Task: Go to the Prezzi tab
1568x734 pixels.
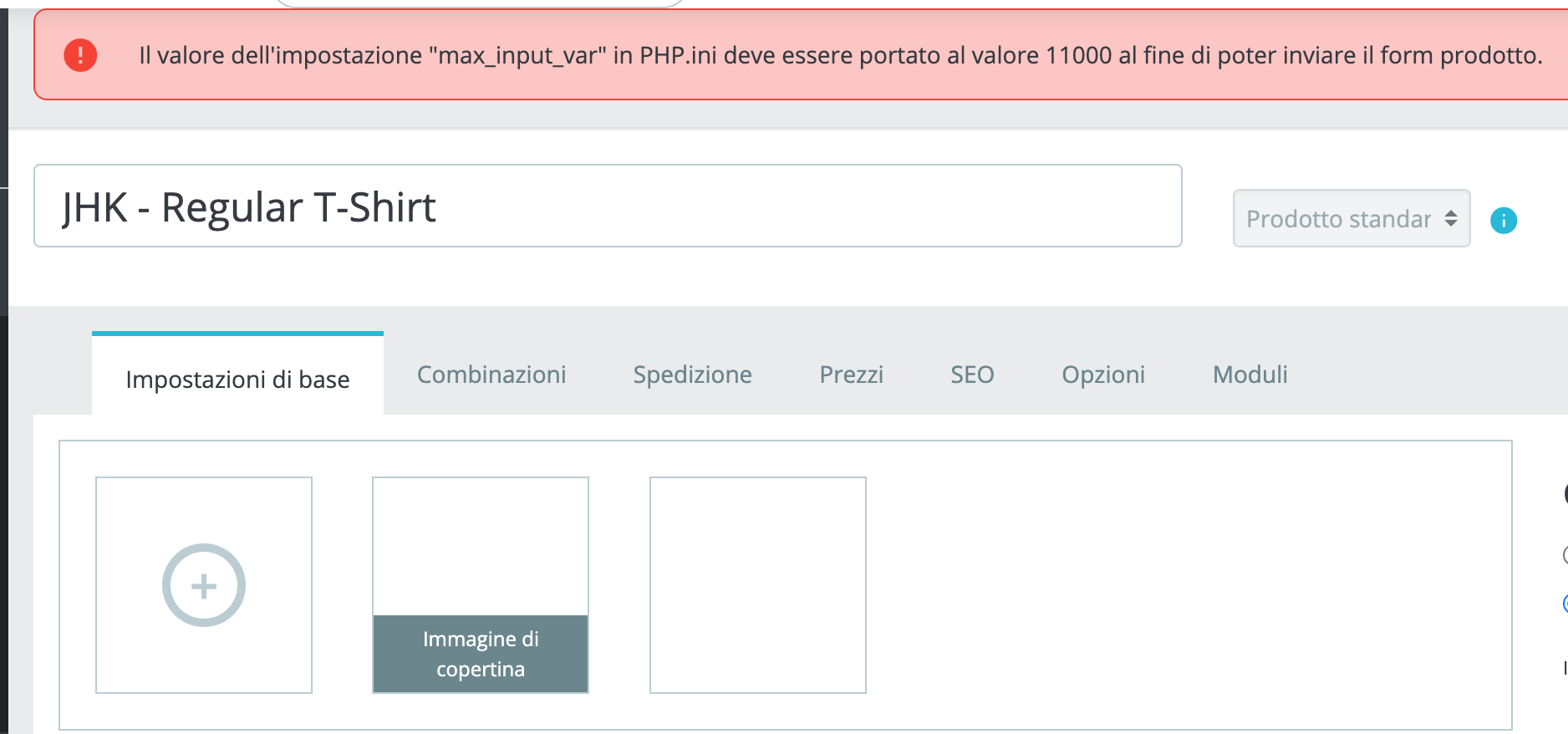Action: tap(851, 375)
